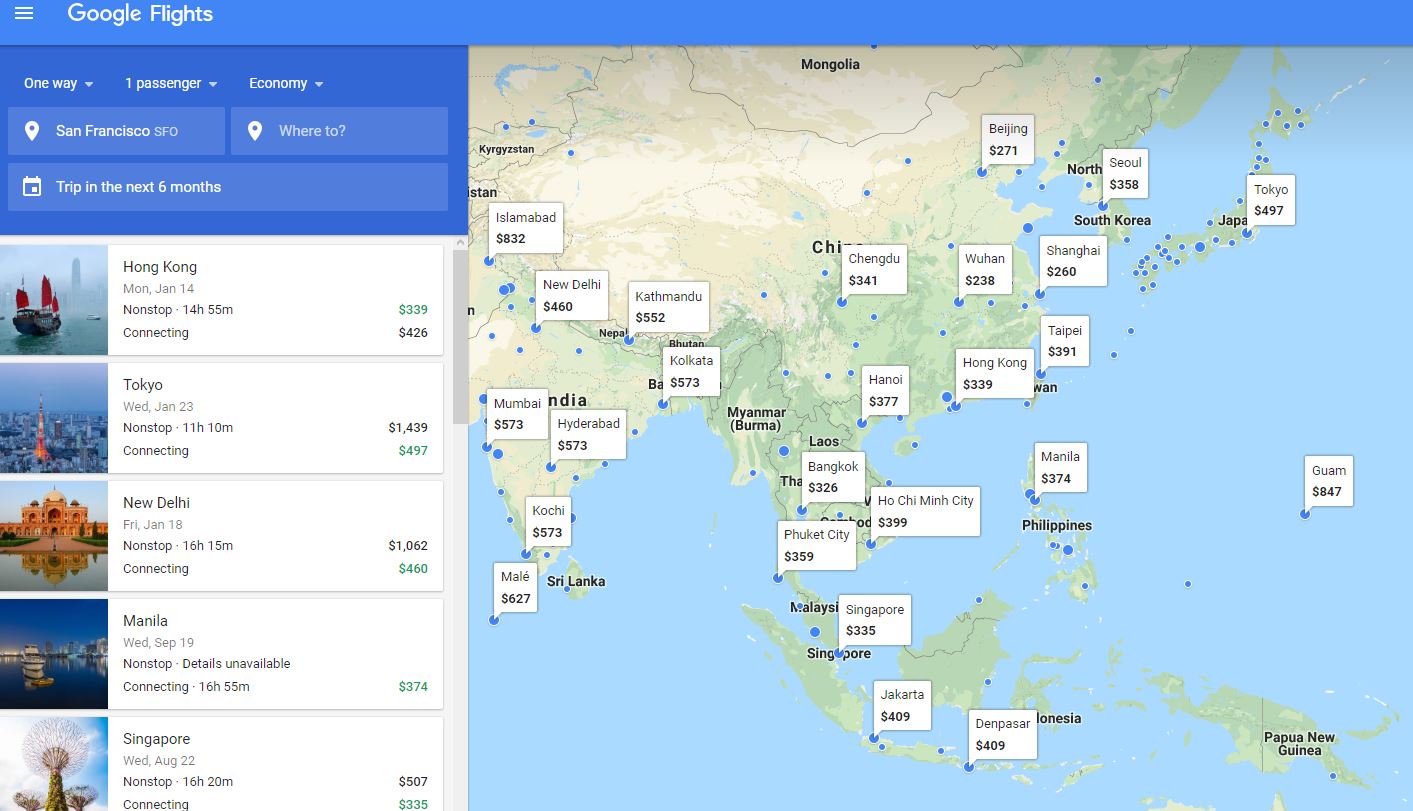1413x811 pixels.
Task: Click the Tokyo destination thumbnail photo
Action: point(54,417)
